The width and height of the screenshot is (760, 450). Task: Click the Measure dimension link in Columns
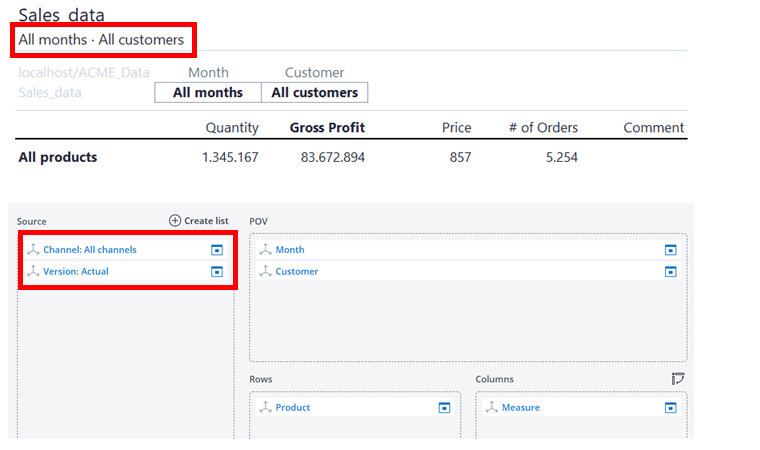(520, 408)
